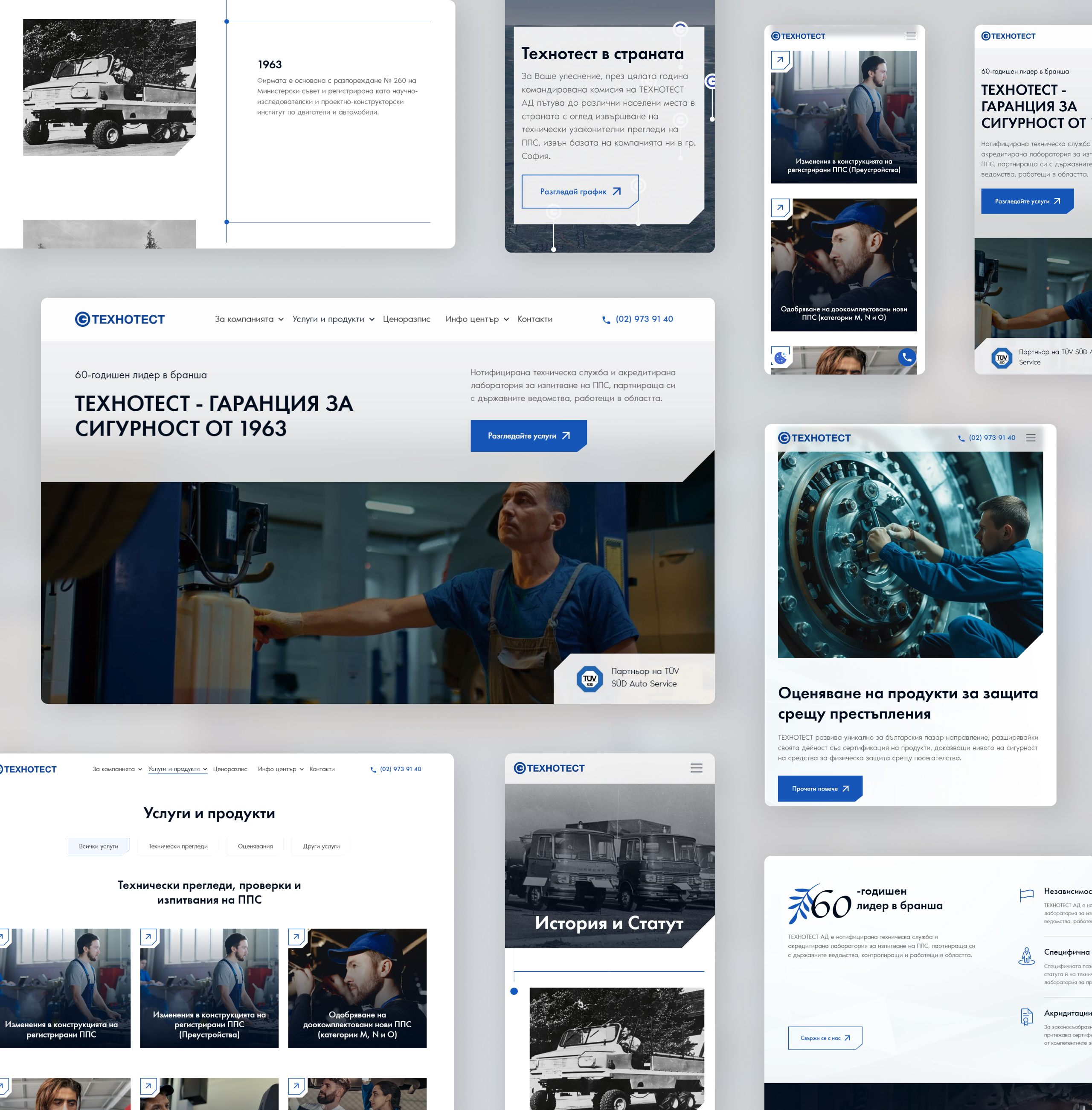Image resolution: width=1092 pixels, height=1110 pixels.
Task: Select the Оценявания filter tab
Action: tap(255, 847)
